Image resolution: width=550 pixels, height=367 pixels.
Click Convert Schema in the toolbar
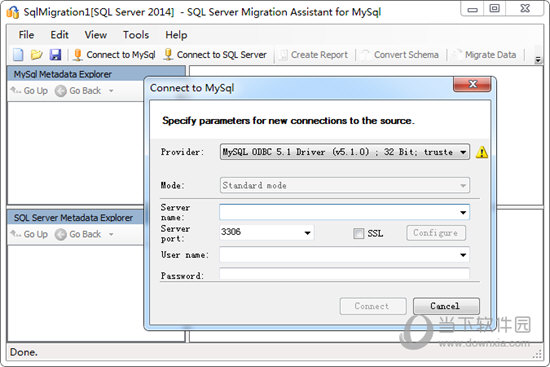(400, 55)
